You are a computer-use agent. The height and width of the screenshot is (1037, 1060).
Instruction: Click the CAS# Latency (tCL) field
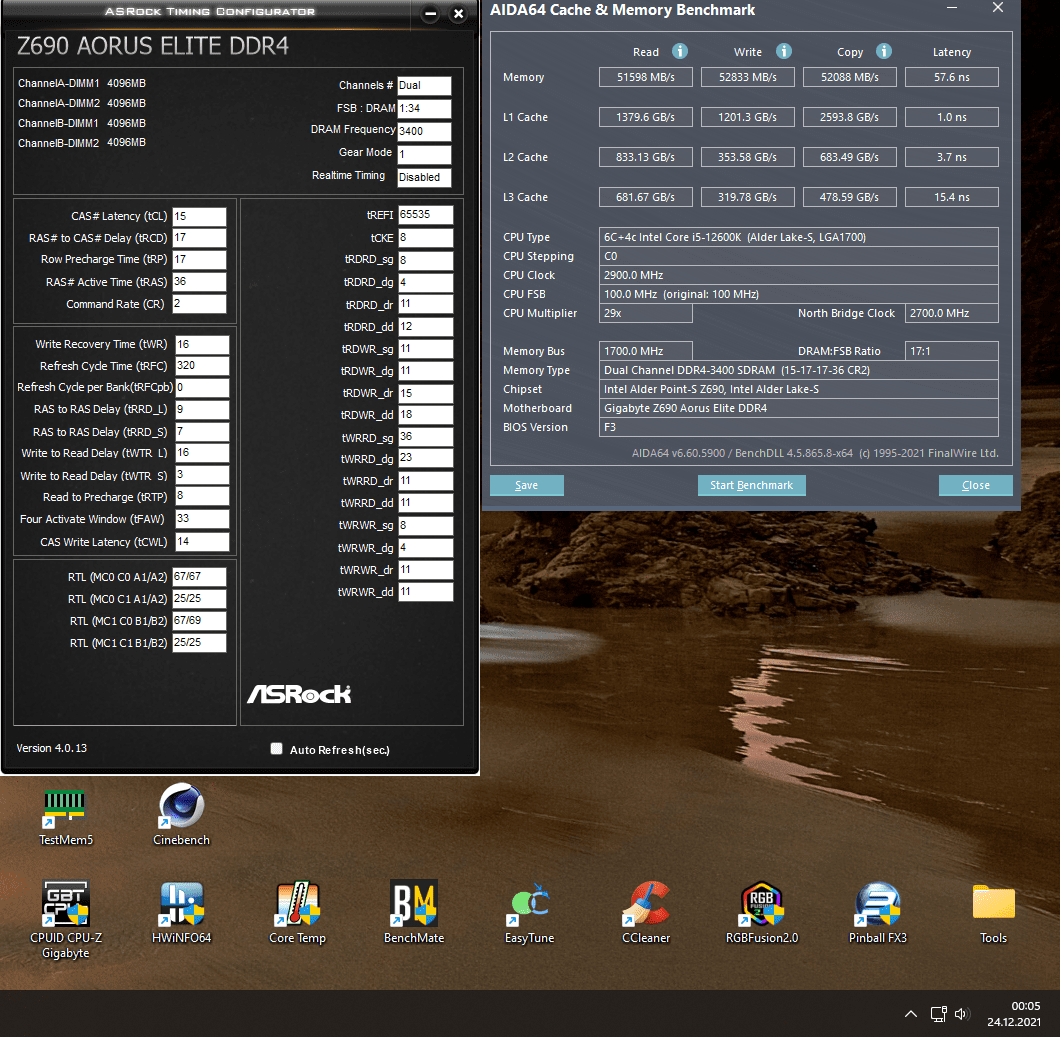point(199,216)
